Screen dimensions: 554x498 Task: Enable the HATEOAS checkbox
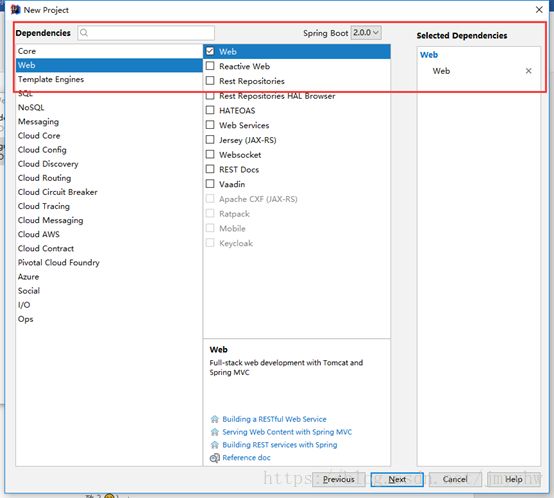(x=210, y=110)
